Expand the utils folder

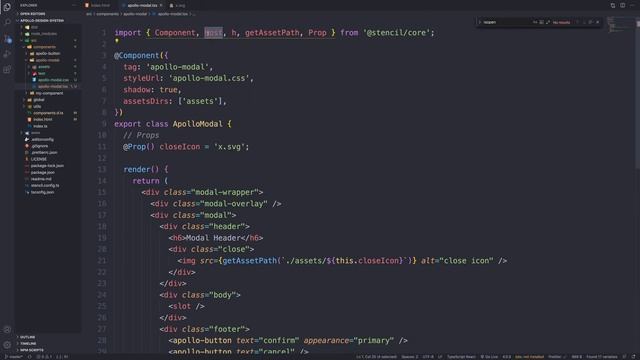[x=37, y=106]
